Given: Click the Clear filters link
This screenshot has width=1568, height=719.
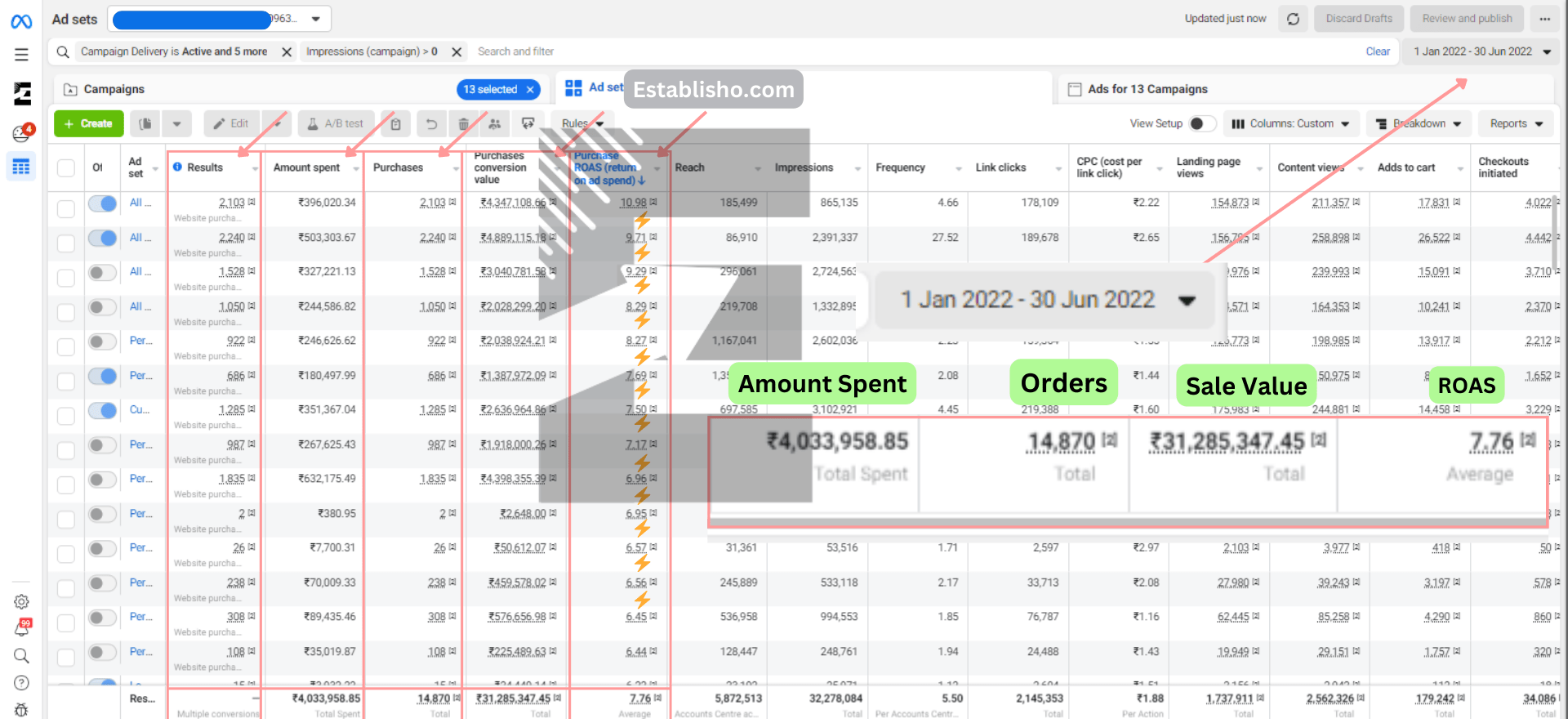Looking at the screenshot, I should [1377, 51].
